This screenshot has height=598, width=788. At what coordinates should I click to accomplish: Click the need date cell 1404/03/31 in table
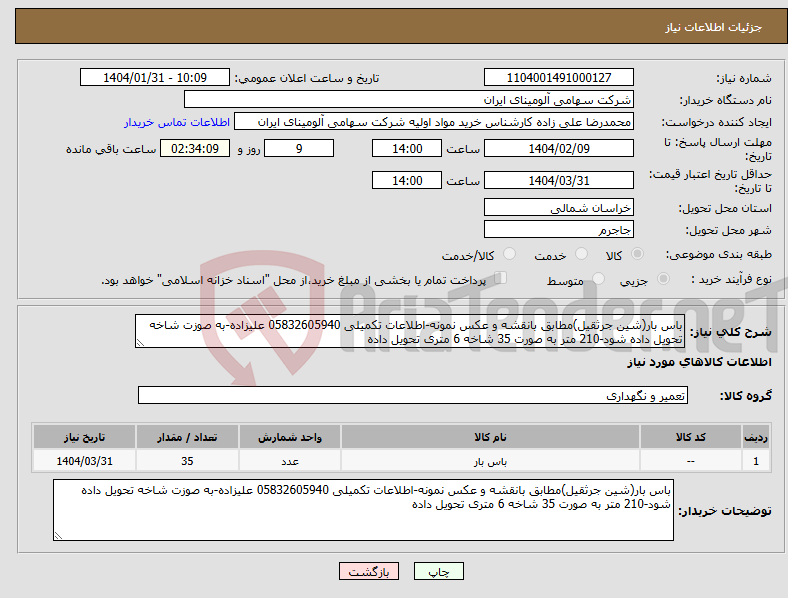84,461
